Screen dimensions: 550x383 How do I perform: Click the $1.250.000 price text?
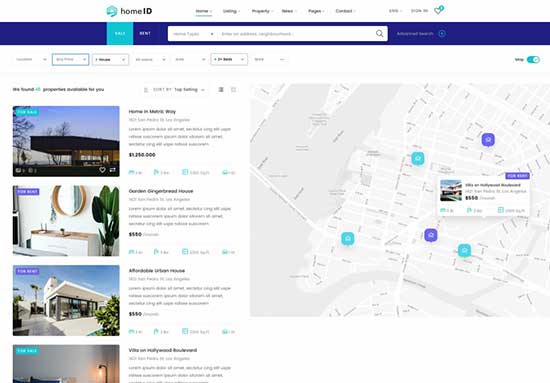tap(142, 155)
